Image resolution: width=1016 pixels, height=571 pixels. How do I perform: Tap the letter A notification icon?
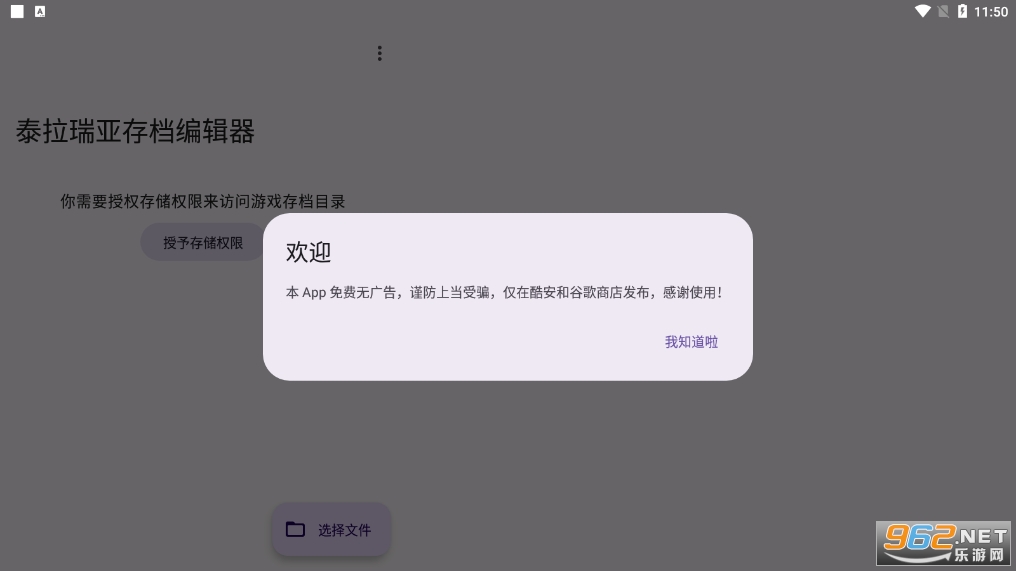point(40,12)
